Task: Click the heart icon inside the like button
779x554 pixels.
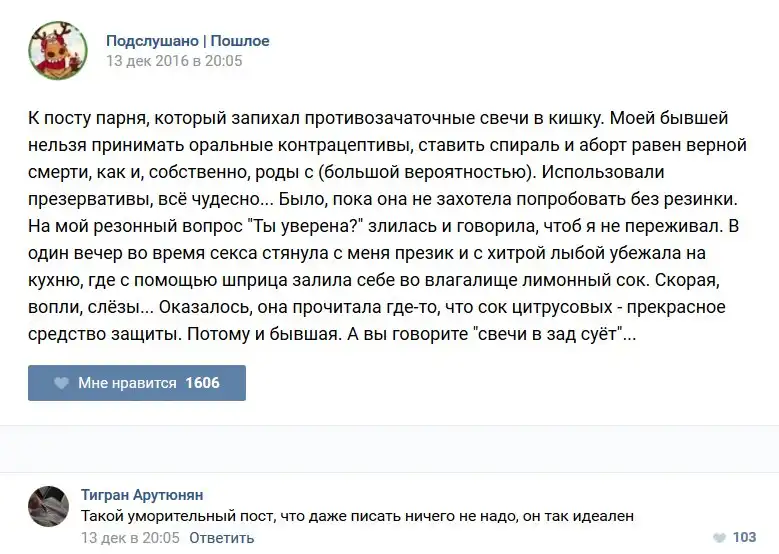Action: click(61, 383)
